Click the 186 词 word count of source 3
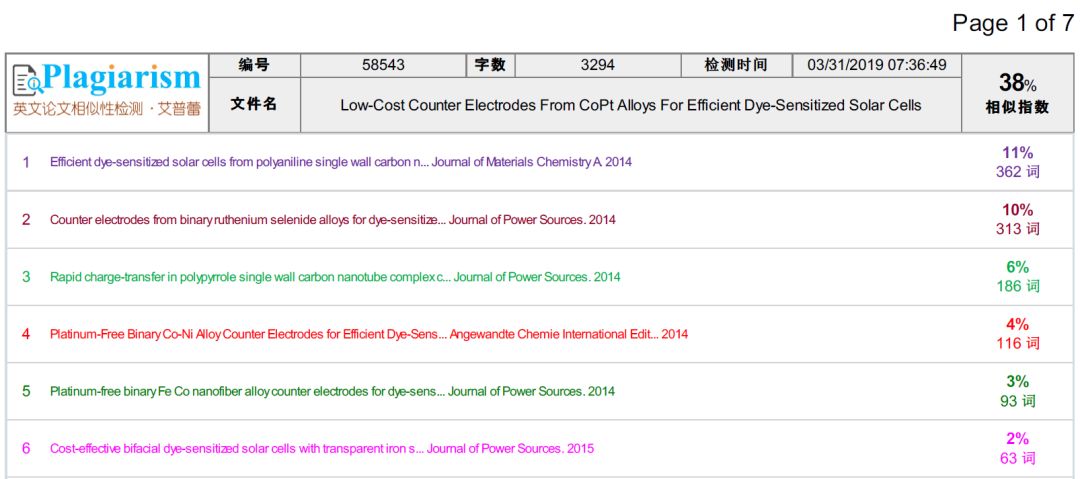The height and width of the screenshot is (479, 1080). pos(1017,286)
